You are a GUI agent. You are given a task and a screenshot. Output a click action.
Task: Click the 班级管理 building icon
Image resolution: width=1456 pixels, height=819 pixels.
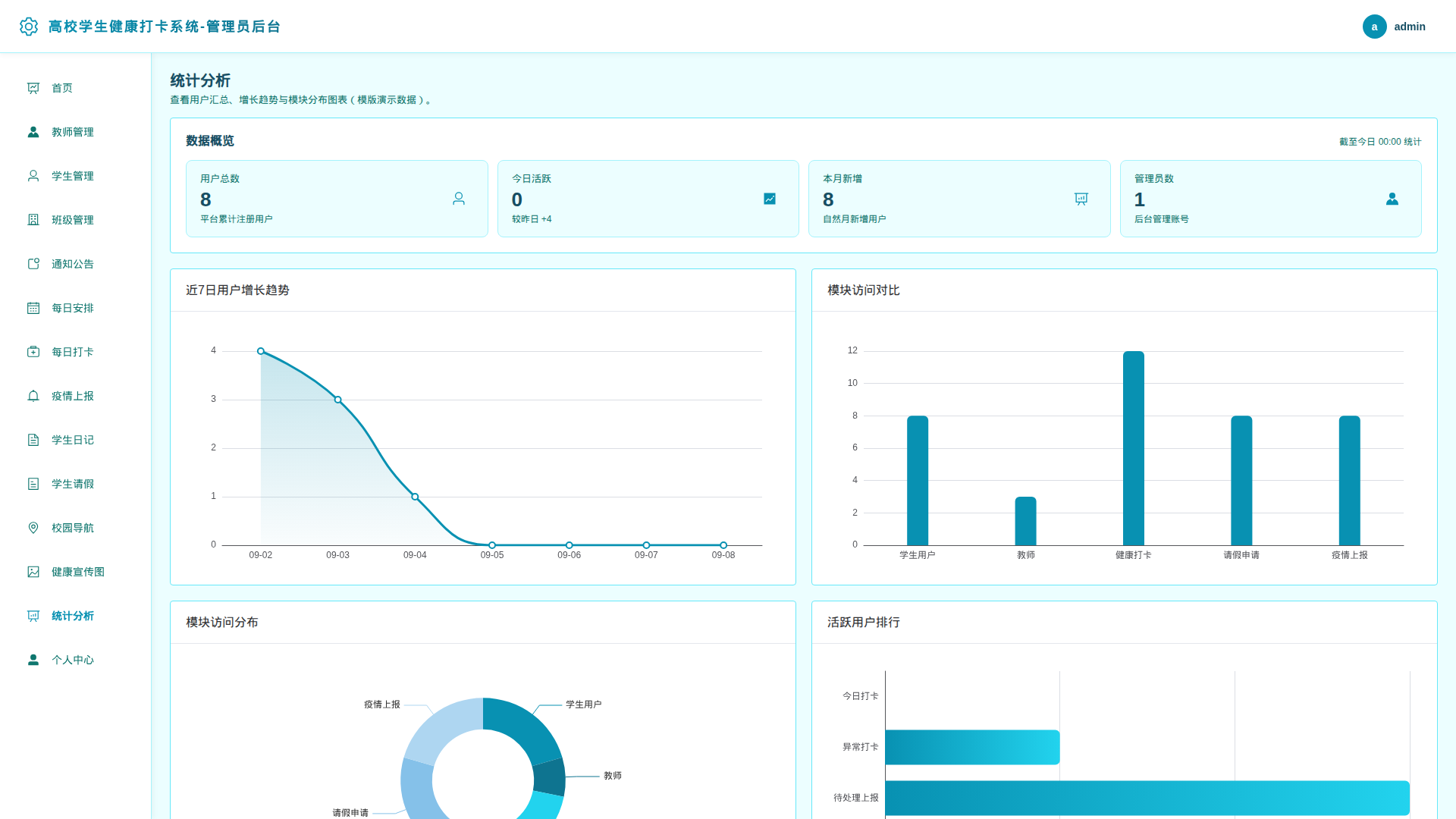pyautogui.click(x=33, y=220)
